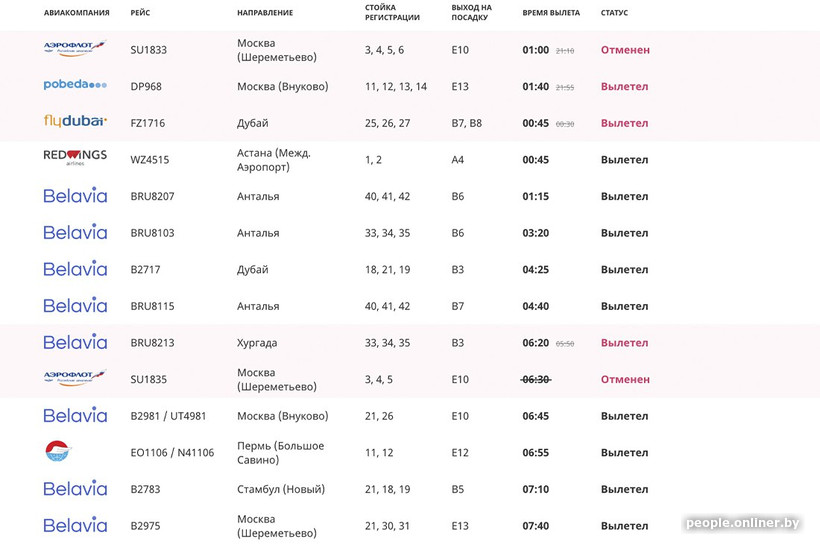Select flight number WZ4515 to Astana
The width and height of the screenshot is (820, 544).
(150, 160)
